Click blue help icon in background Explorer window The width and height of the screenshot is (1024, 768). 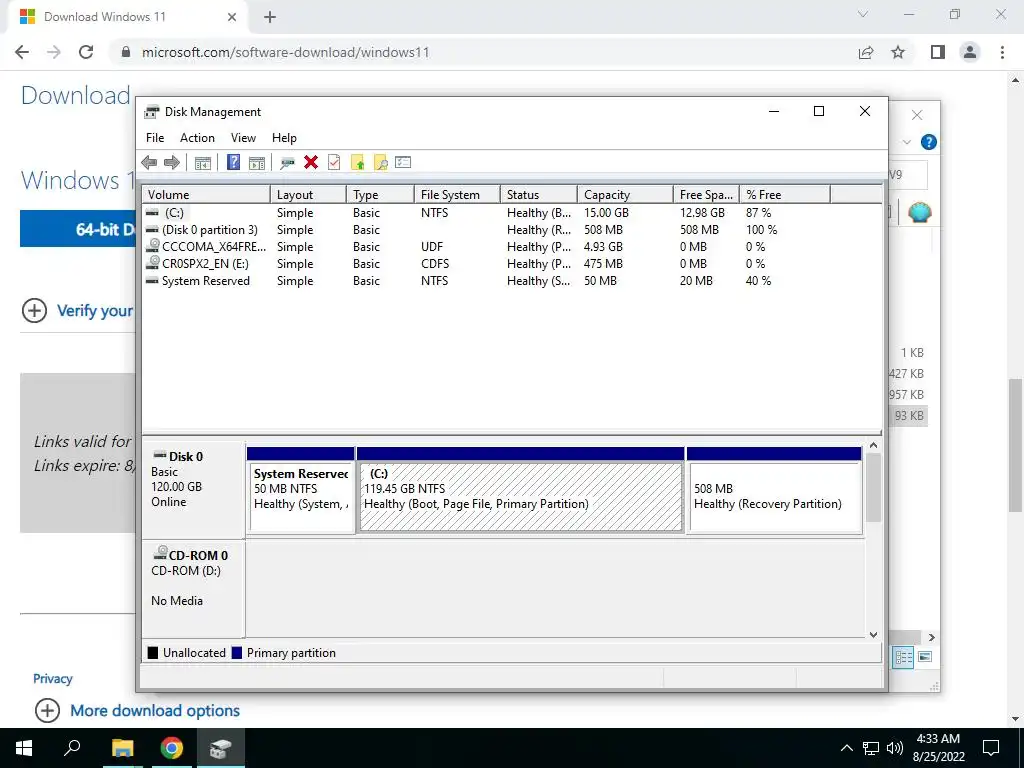click(x=929, y=142)
